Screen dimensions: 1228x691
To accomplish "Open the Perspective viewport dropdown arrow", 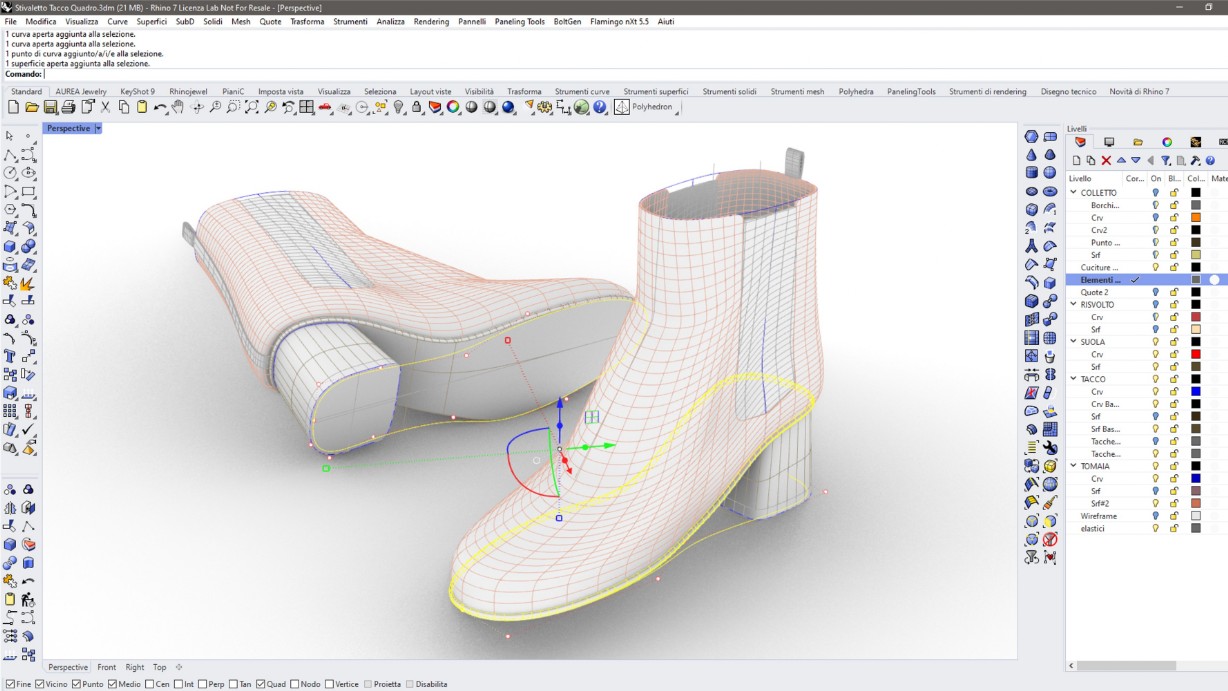I will 98,128.
